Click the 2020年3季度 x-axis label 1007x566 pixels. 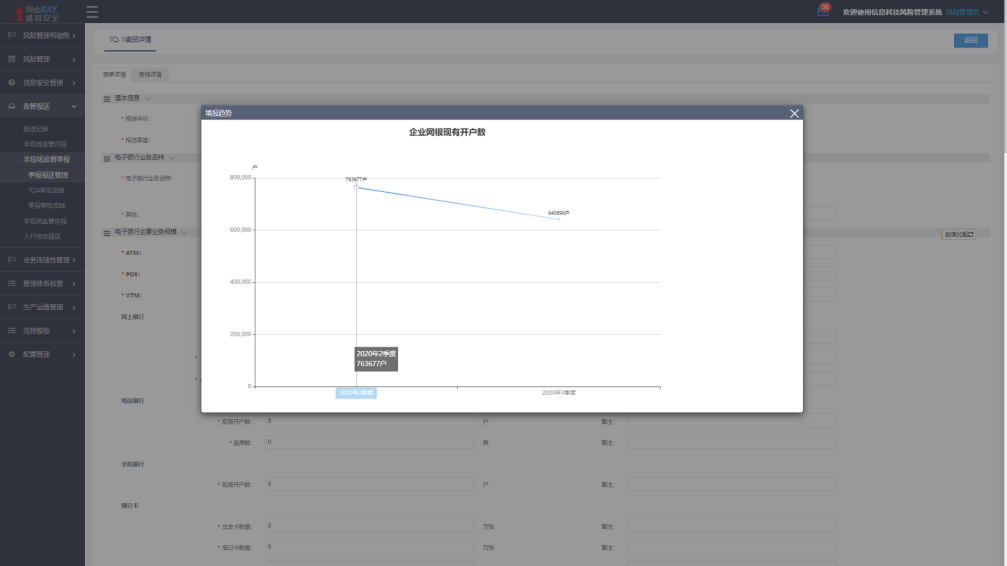559,393
